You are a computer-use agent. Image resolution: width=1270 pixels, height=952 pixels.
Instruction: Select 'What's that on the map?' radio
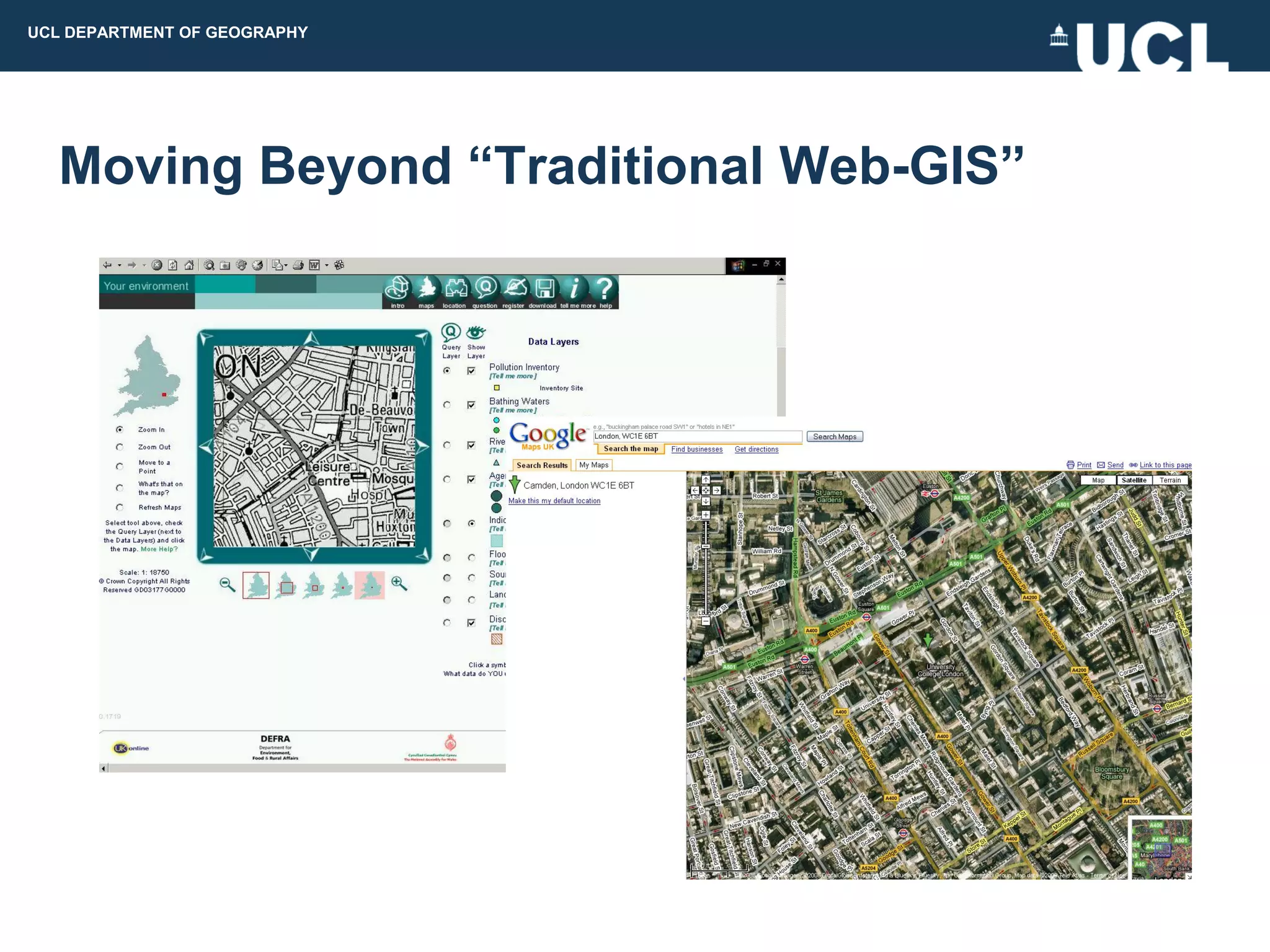pyautogui.click(x=120, y=488)
